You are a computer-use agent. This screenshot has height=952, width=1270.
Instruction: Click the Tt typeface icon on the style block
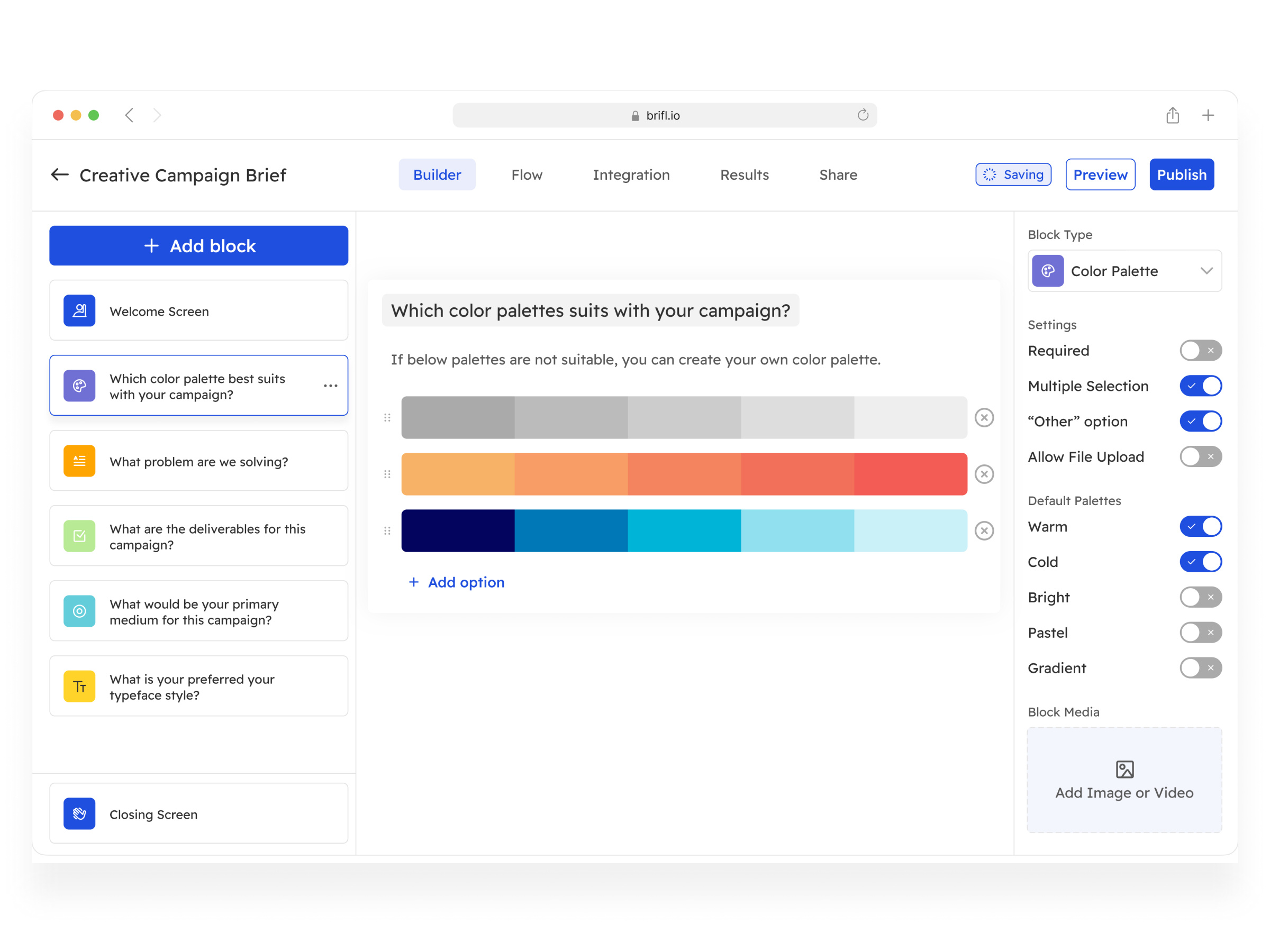click(79, 686)
